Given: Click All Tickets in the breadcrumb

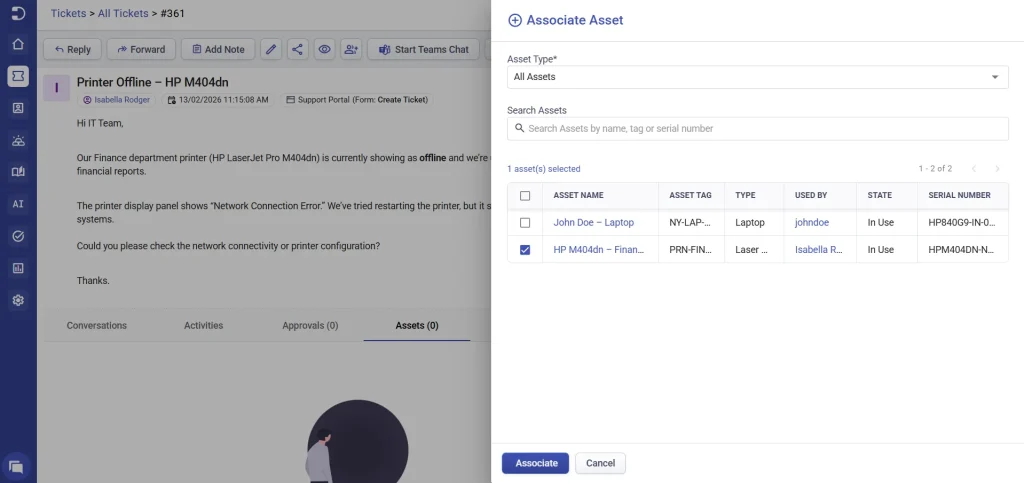Looking at the screenshot, I should click(x=123, y=13).
